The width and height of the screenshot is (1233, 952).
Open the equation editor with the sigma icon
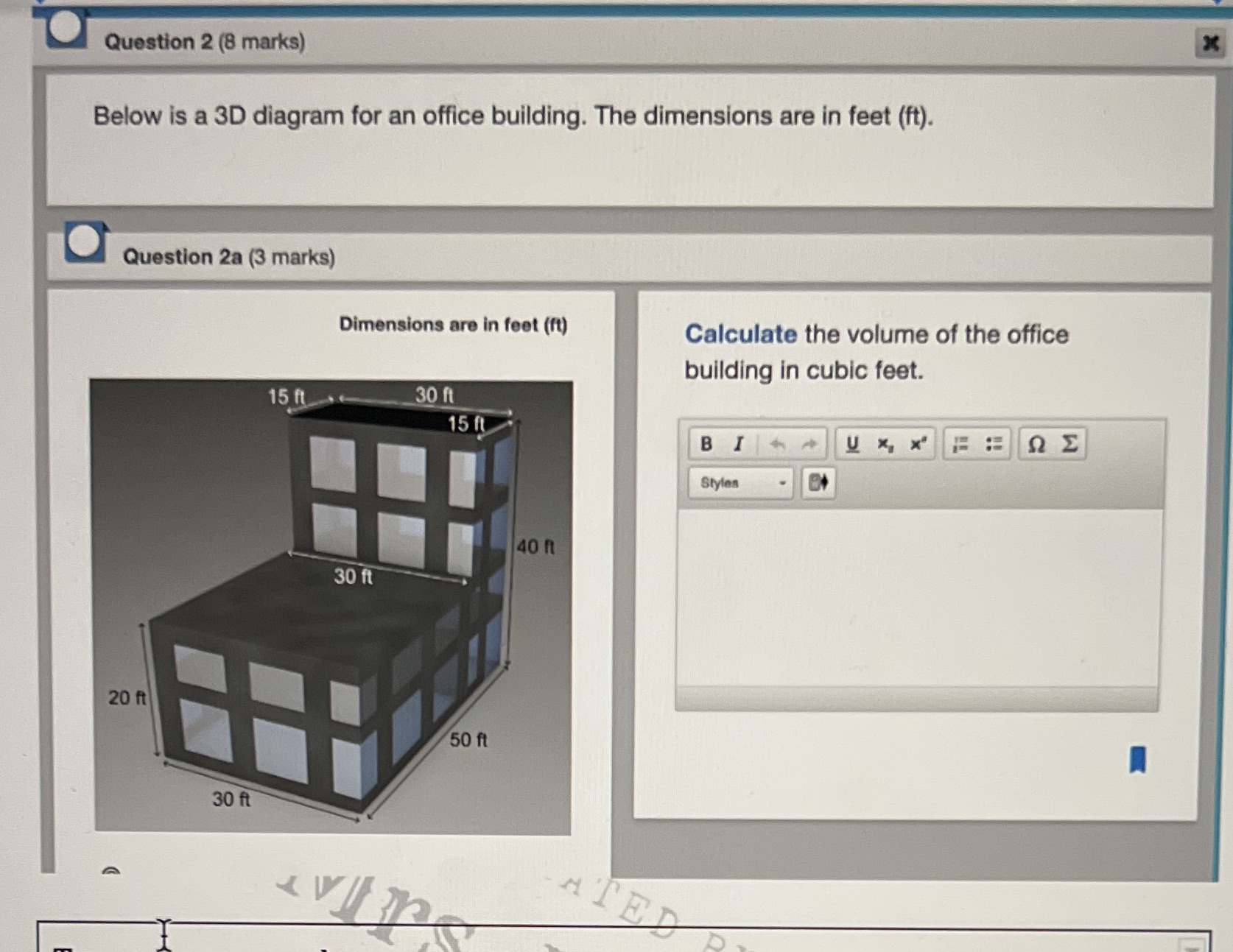1069,444
